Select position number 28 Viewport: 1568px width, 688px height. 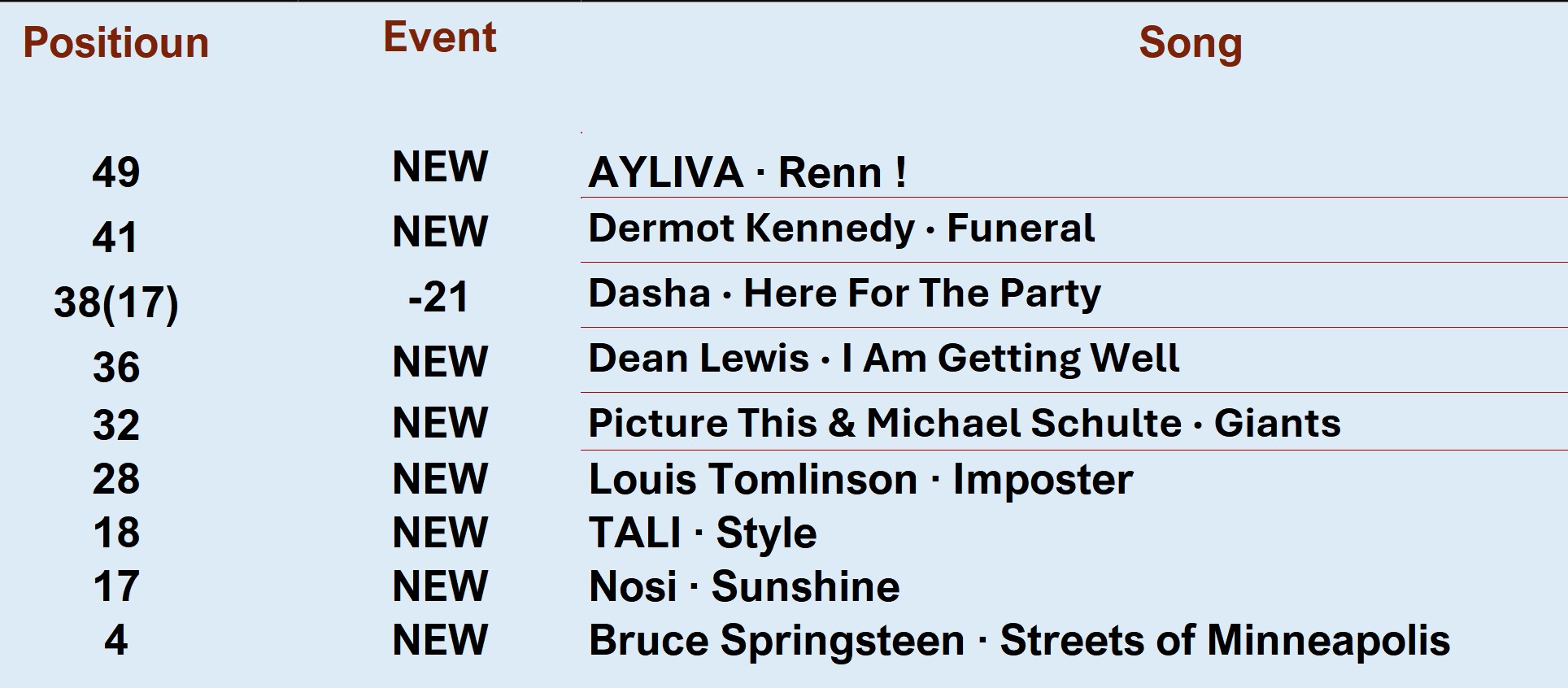coord(116,479)
